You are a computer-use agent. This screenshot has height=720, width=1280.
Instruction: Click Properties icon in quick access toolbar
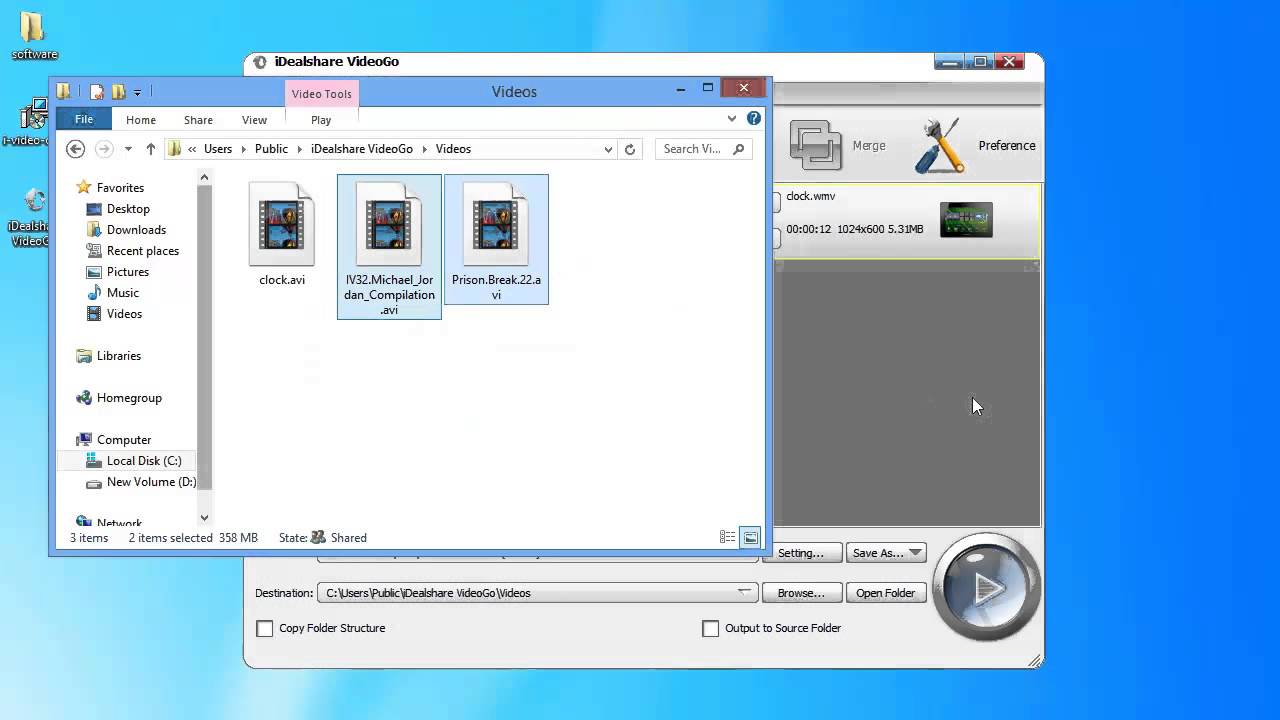(x=97, y=92)
